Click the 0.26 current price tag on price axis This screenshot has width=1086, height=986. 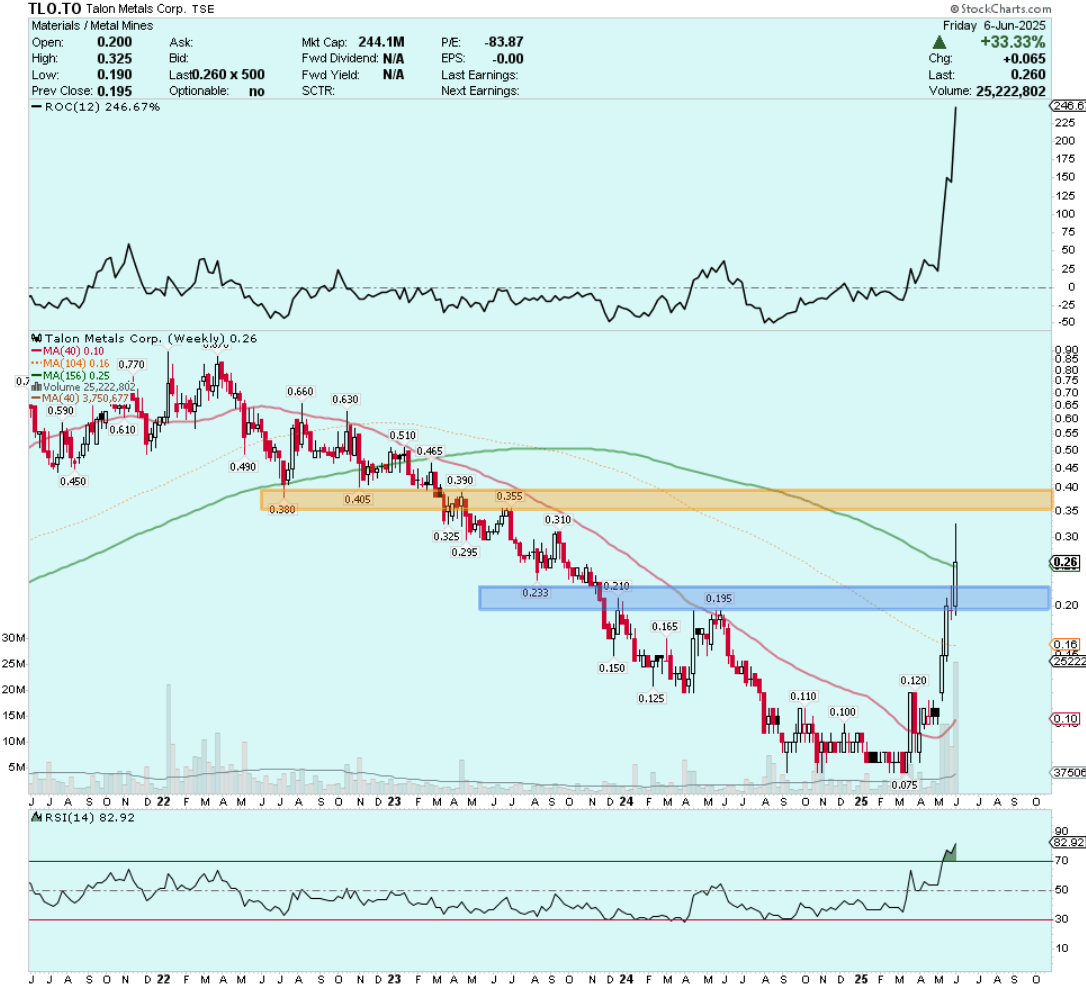[1065, 562]
